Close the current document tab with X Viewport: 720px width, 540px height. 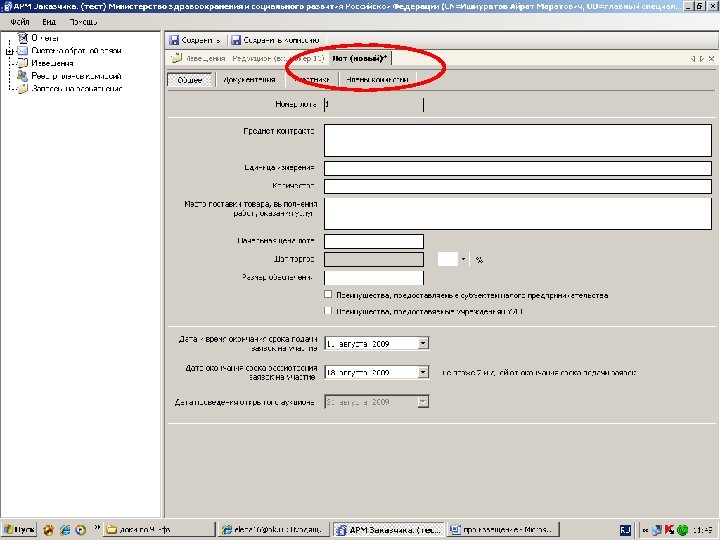(711, 58)
